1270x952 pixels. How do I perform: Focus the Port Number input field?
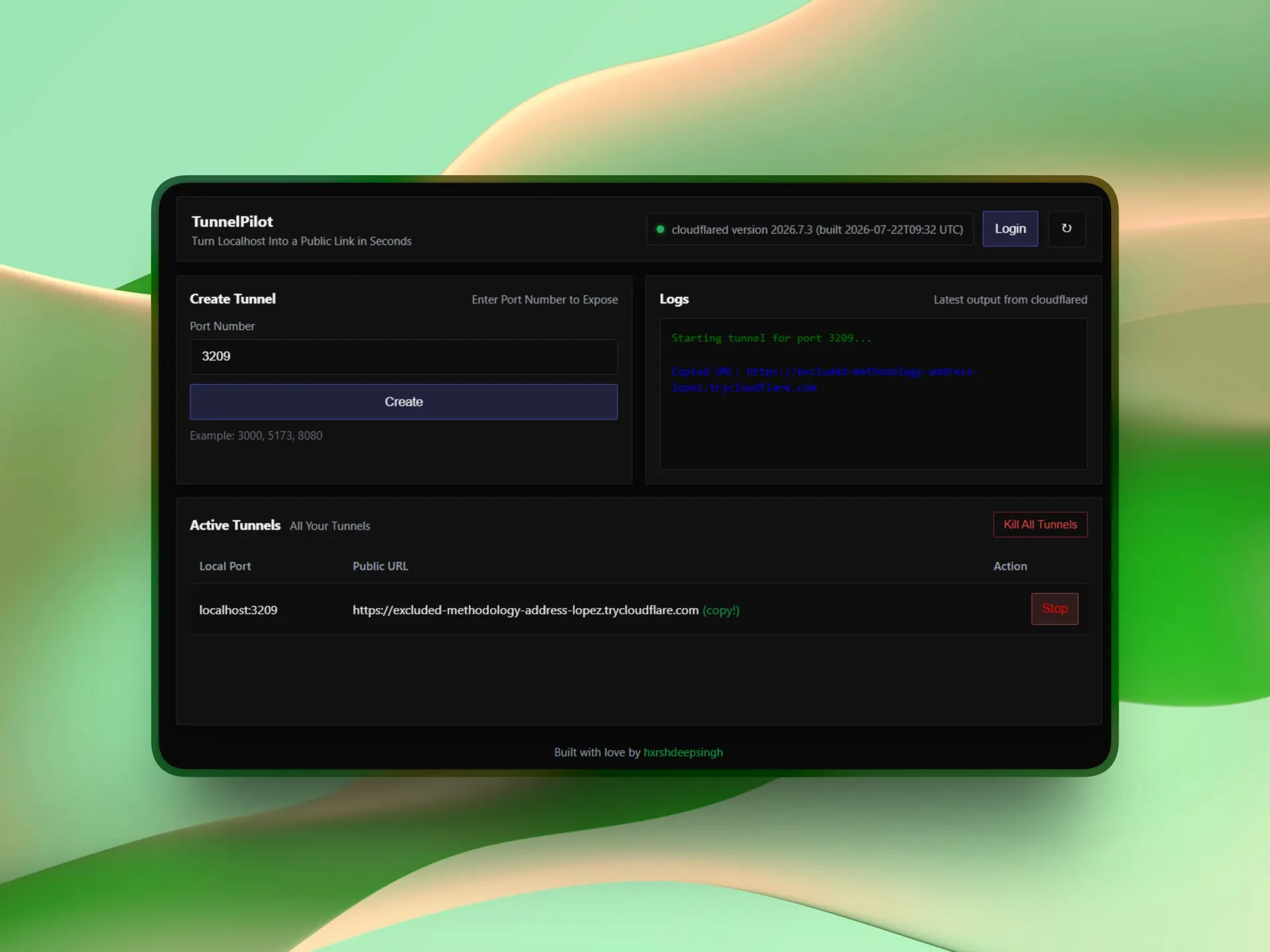click(x=403, y=357)
